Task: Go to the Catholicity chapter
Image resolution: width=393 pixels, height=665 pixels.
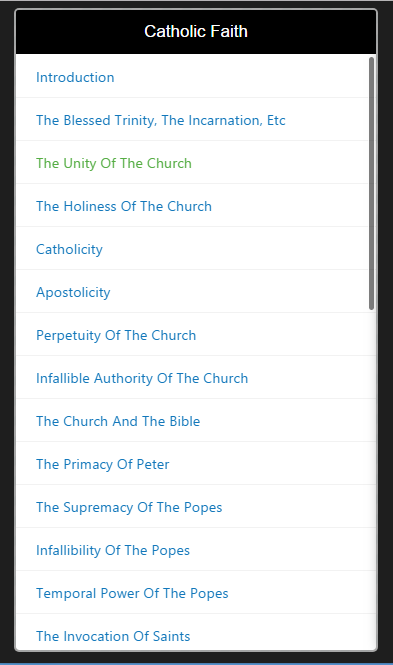Action: tap(69, 249)
